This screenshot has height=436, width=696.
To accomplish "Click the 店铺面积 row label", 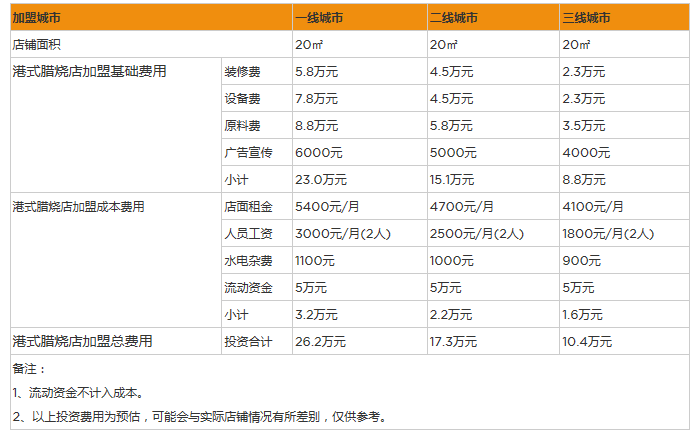I will (x=37, y=45).
